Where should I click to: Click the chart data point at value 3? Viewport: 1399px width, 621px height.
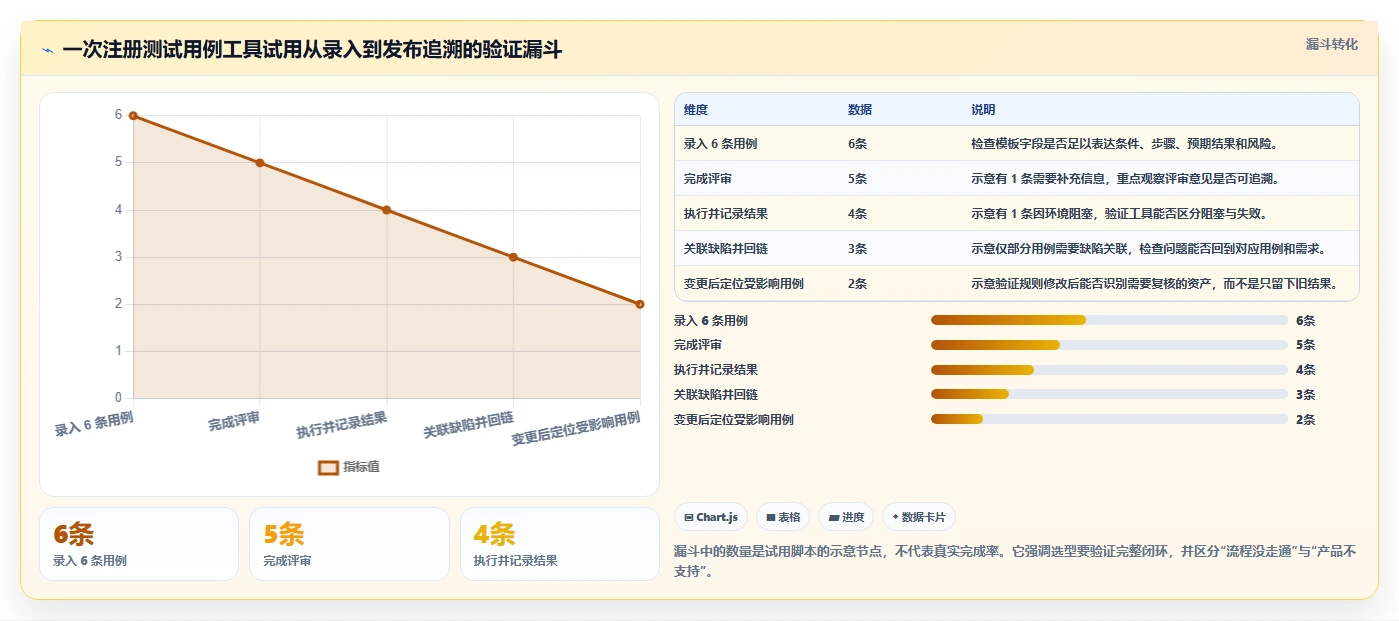tap(513, 257)
